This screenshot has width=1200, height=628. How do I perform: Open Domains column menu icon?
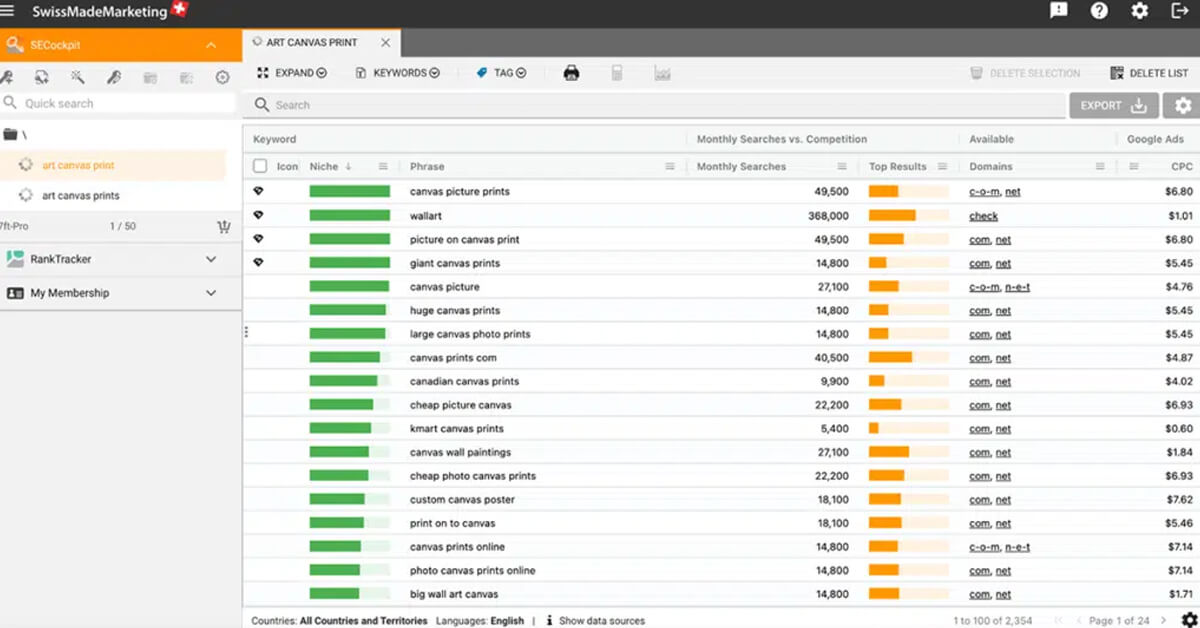click(x=1100, y=167)
